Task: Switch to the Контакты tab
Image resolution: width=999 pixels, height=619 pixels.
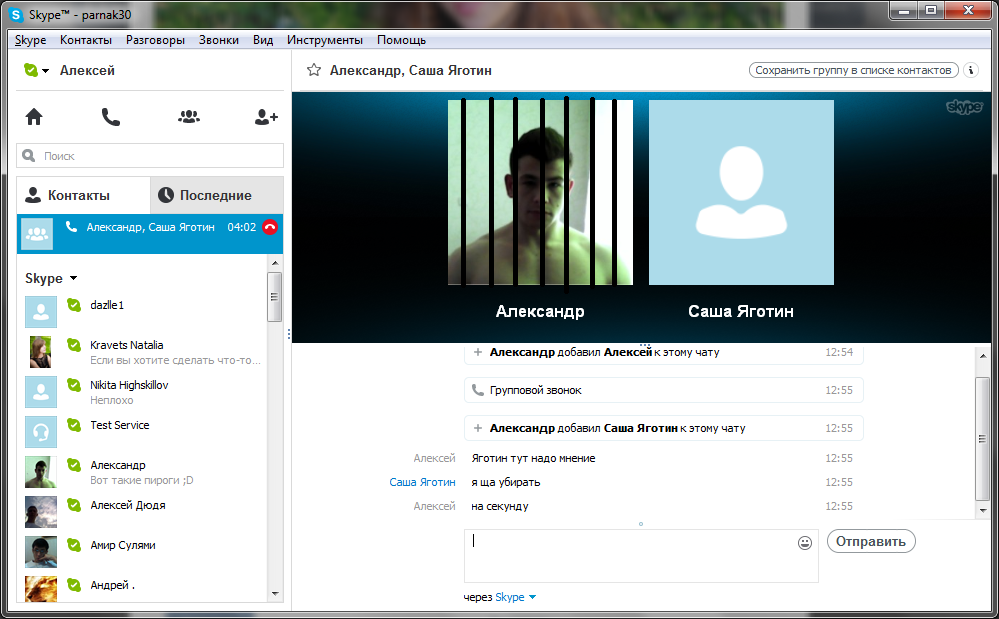Action: [83, 196]
